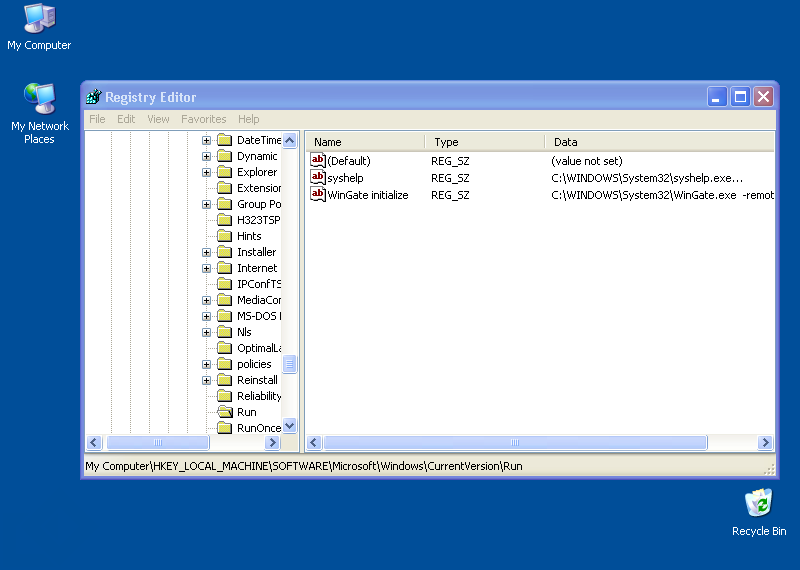800x570 pixels.
Task: Maximize the Registry Editor window
Action: [x=740, y=96]
